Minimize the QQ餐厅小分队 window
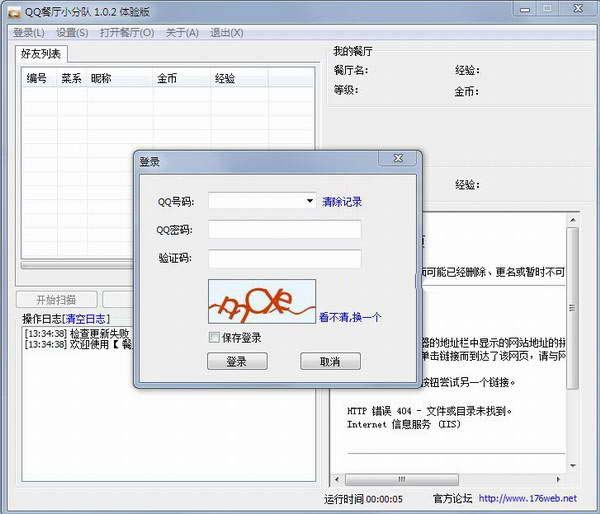This screenshot has height=514, width=600. (x=525, y=9)
